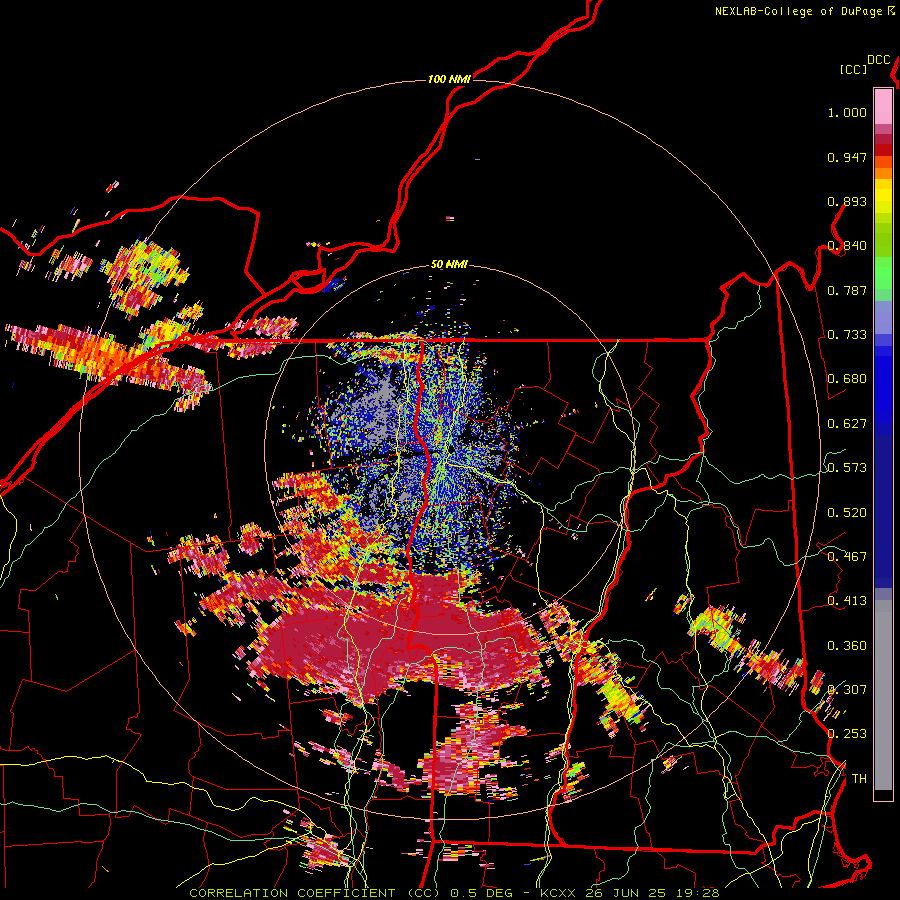The width and height of the screenshot is (900, 900).
Task: Pick the bright green color bar swatch
Action: 883,273
